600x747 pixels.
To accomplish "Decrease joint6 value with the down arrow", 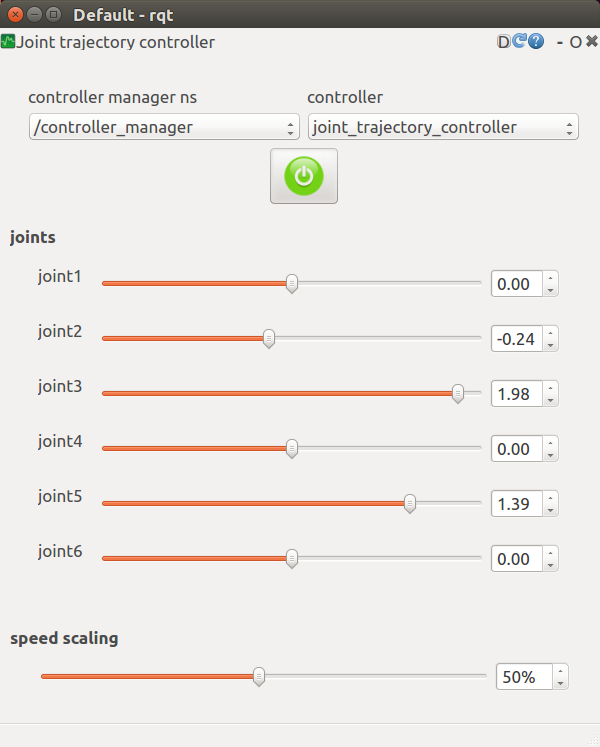I will 551,565.
